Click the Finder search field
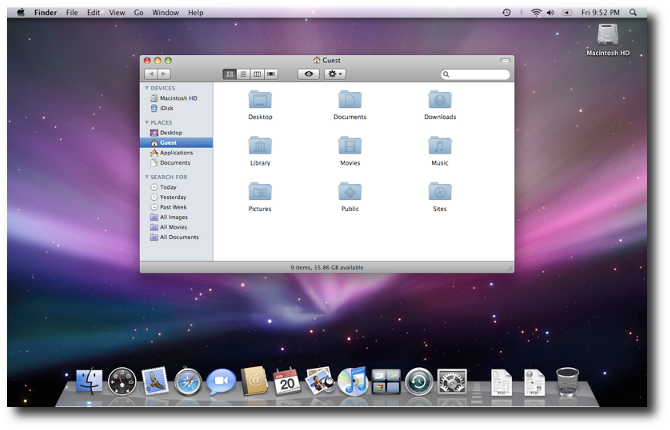The height and width of the screenshot is (430, 670). coord(478,74)
